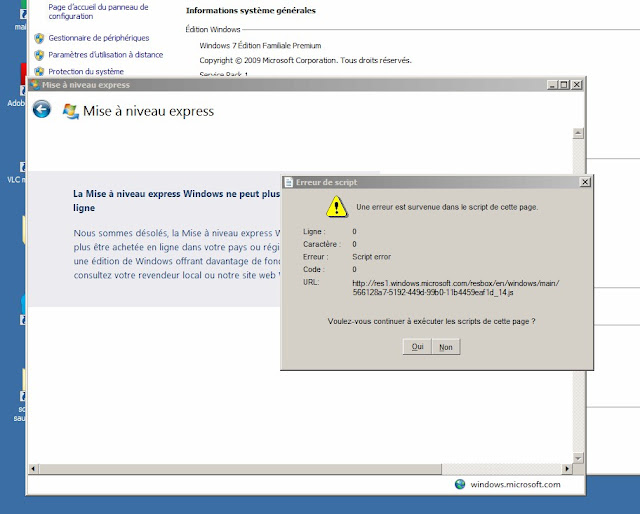Screen dimensions: 640x514
Task: Open Page d'accueil du panneau de configuration
Action: point(98,11)
